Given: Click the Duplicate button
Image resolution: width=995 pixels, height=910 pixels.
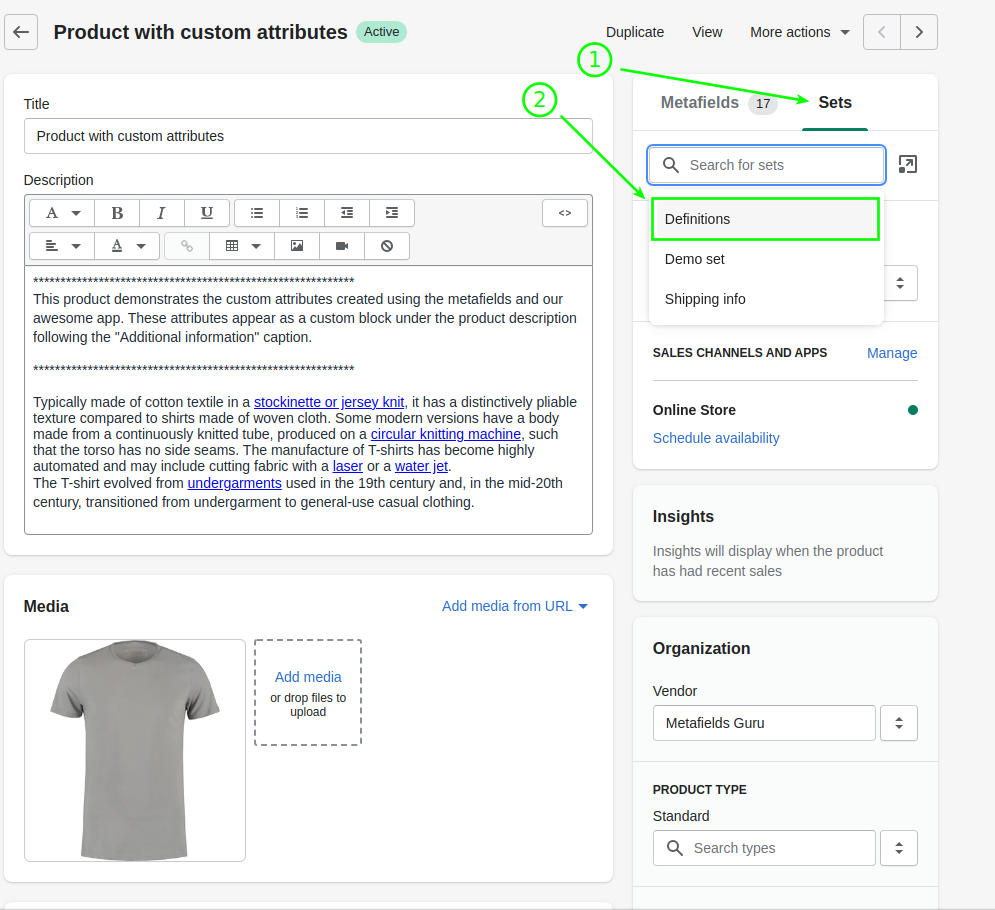Looking at the screenshot, I should tap(634, 31).
